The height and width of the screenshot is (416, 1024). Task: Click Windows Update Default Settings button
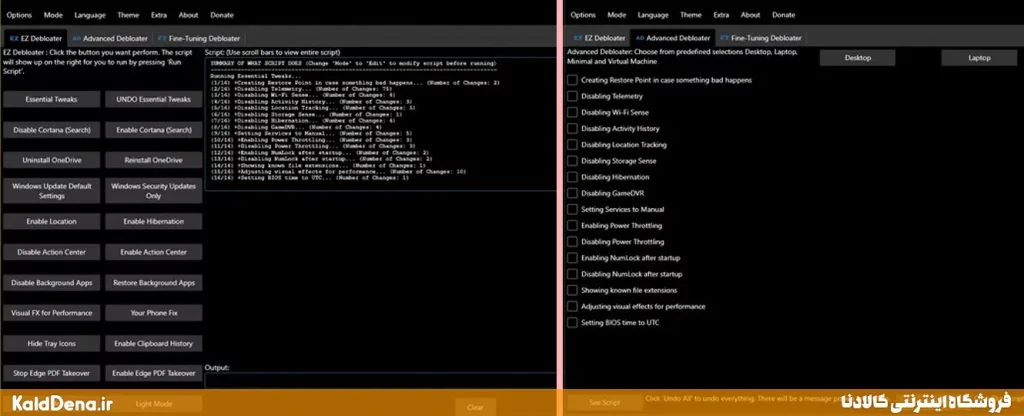pos(52,191)
